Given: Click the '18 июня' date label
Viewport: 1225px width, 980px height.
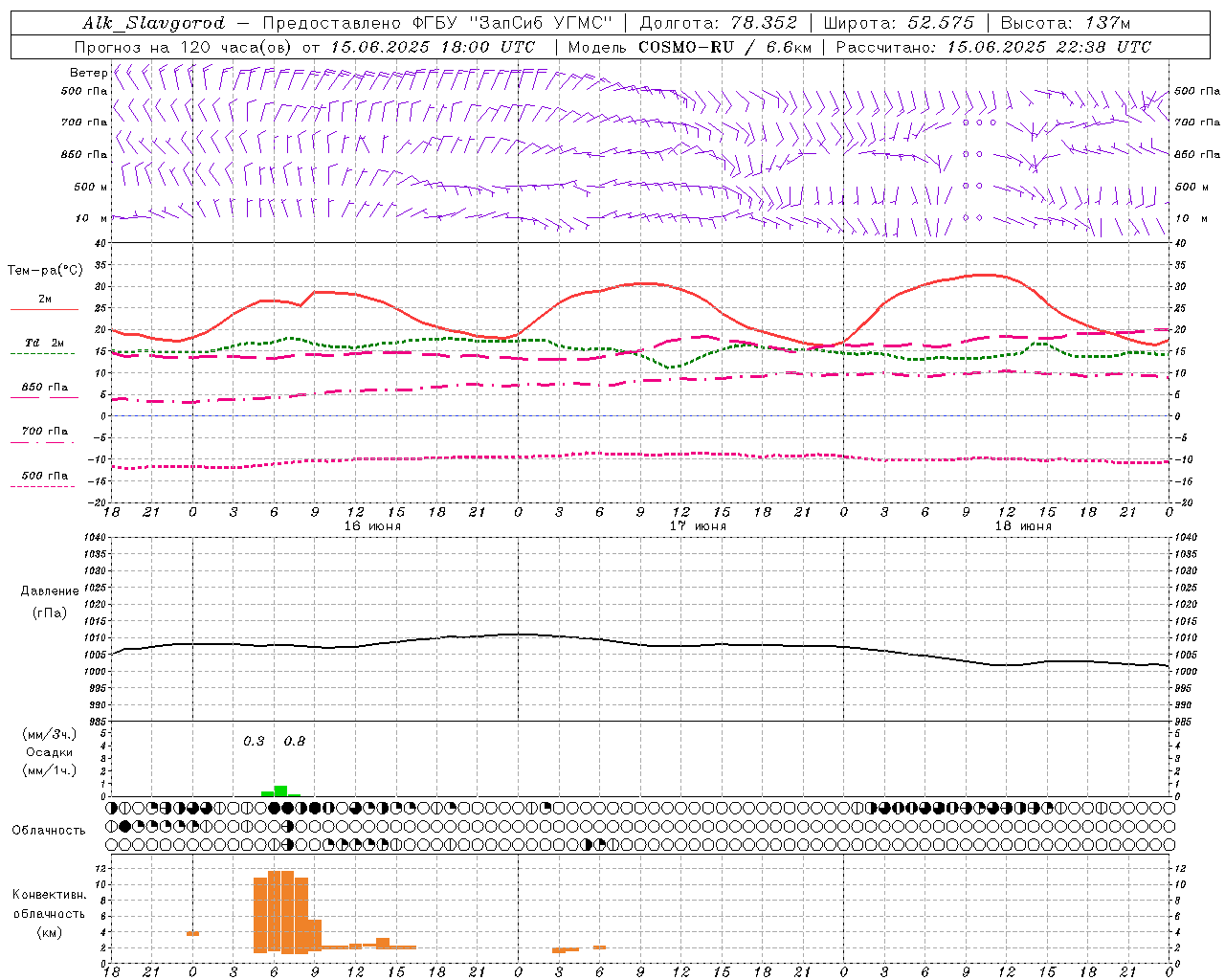Looking at the screenshot, I should pos(1023,526).
